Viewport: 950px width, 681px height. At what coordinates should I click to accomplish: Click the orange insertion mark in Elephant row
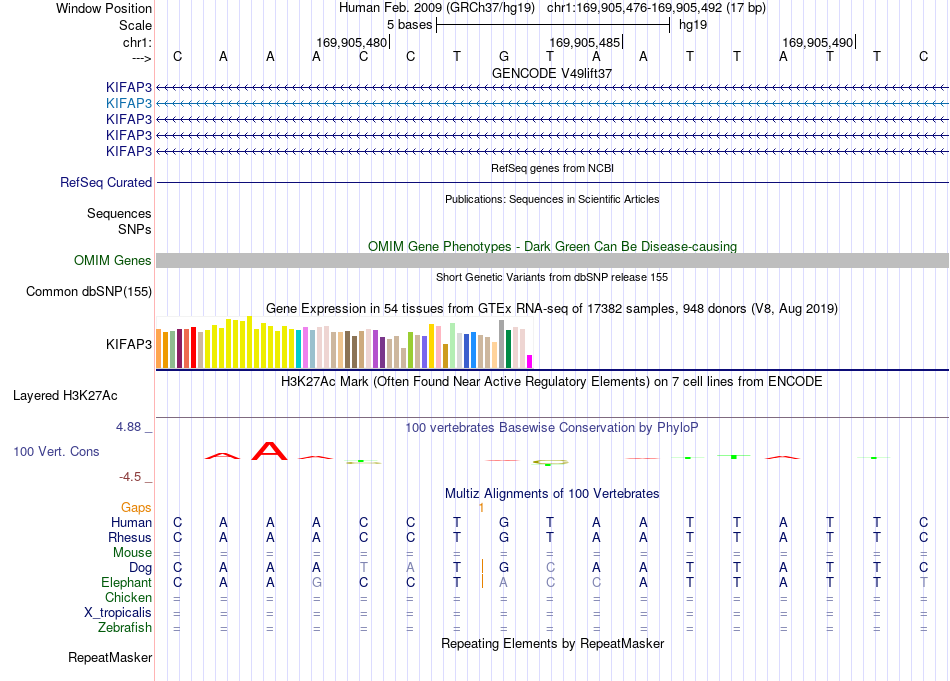coord(482,582)
